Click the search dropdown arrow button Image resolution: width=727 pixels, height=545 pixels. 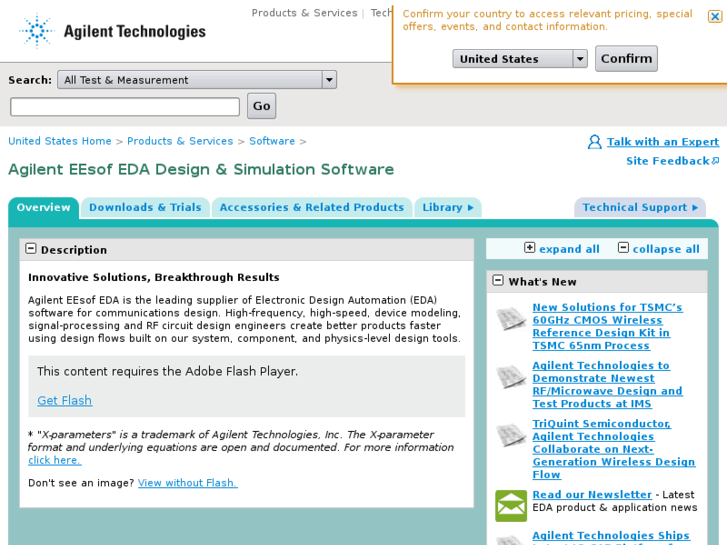(x=329, y=80)
